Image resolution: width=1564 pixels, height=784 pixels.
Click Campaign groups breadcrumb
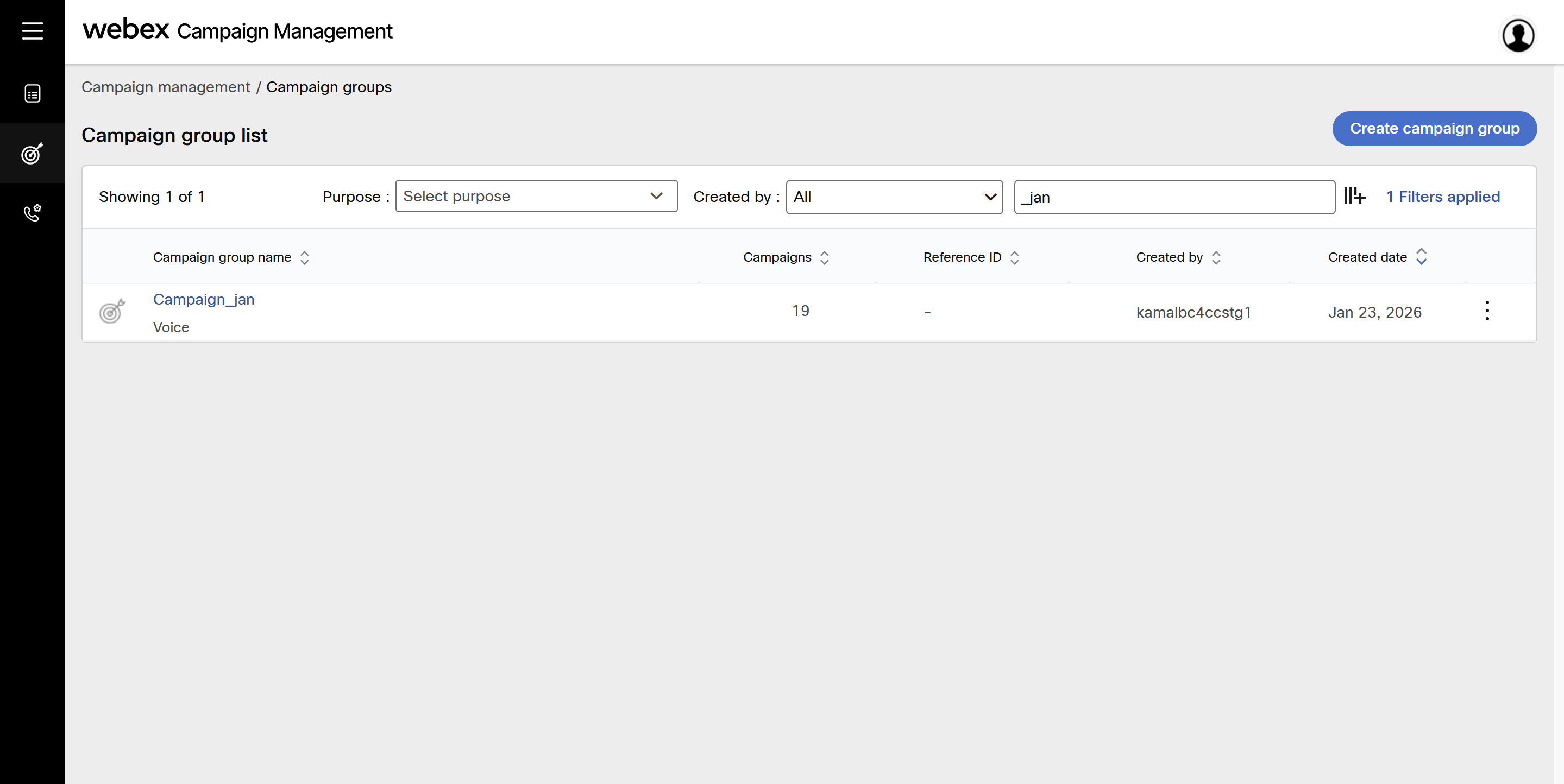(x=329, y=87)
